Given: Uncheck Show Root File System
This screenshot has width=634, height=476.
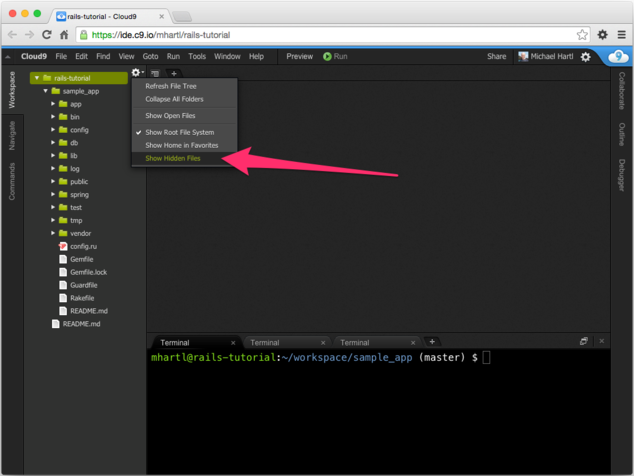Looking at the screenshot, I should tap(181, 132).
